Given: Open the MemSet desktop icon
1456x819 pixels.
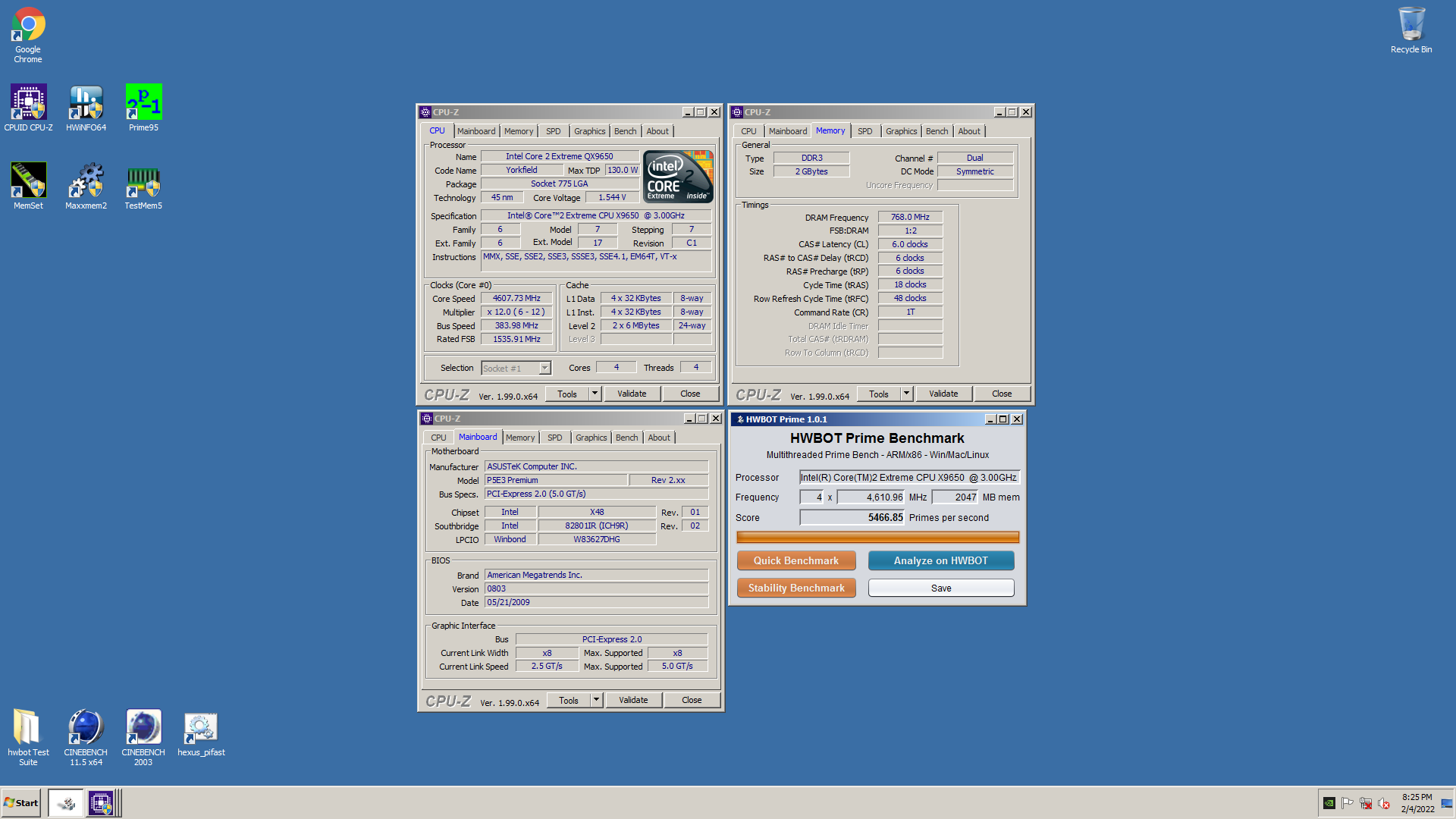Looking at the screenshot, I should point(28,186).
